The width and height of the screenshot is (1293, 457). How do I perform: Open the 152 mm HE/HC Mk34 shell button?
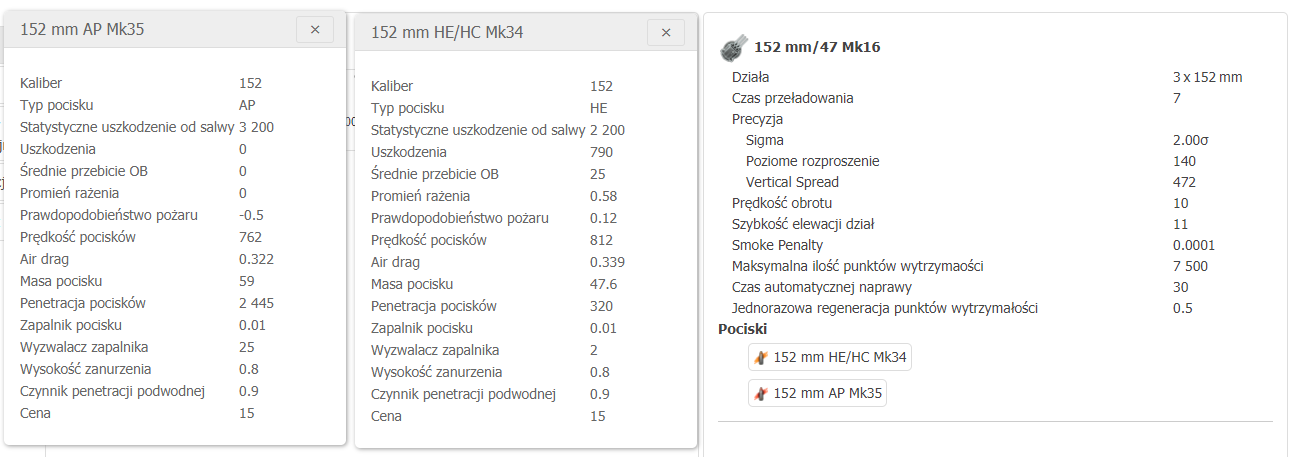(830, 357)
